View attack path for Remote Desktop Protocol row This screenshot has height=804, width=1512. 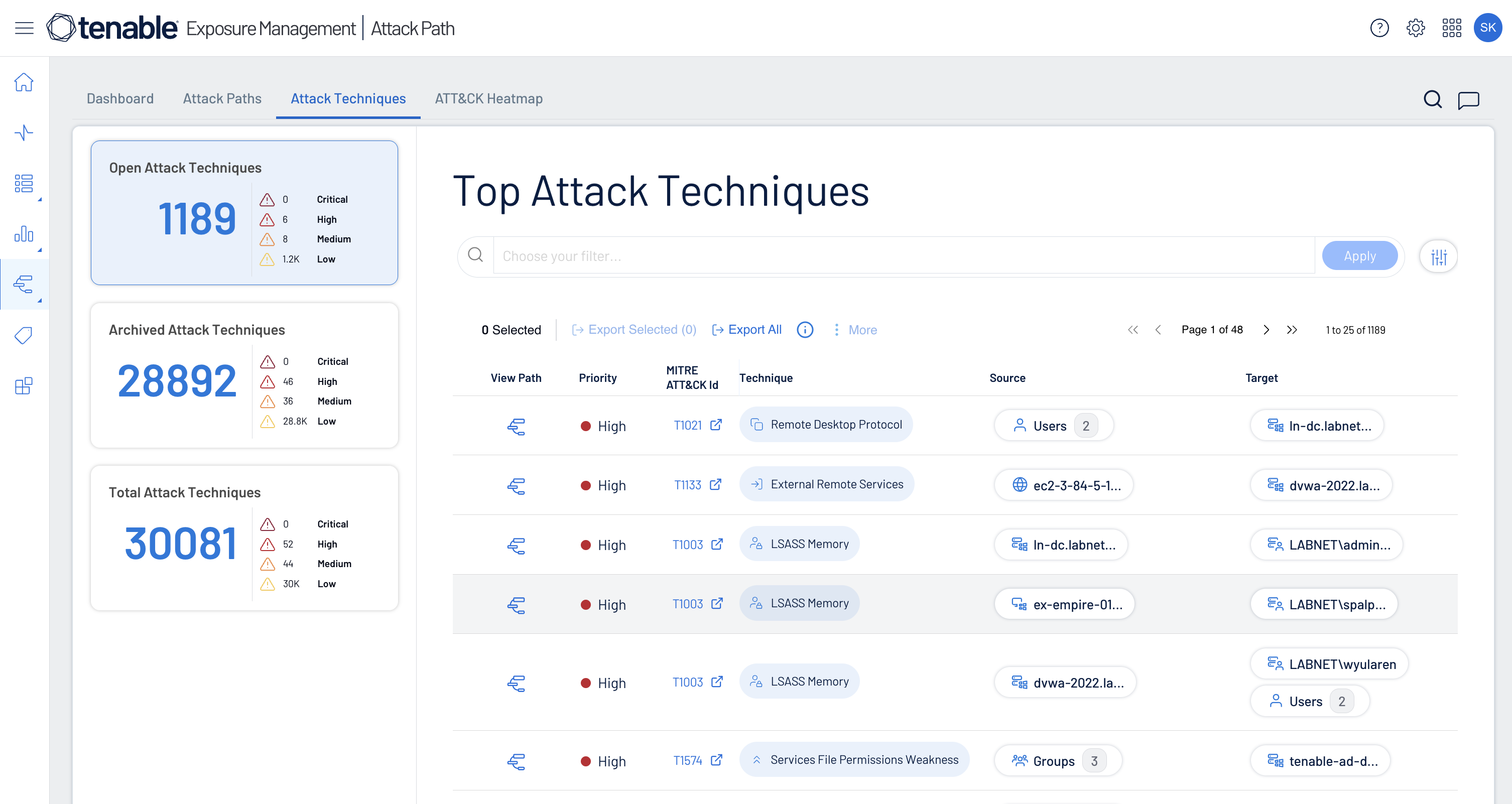[516, 426]
